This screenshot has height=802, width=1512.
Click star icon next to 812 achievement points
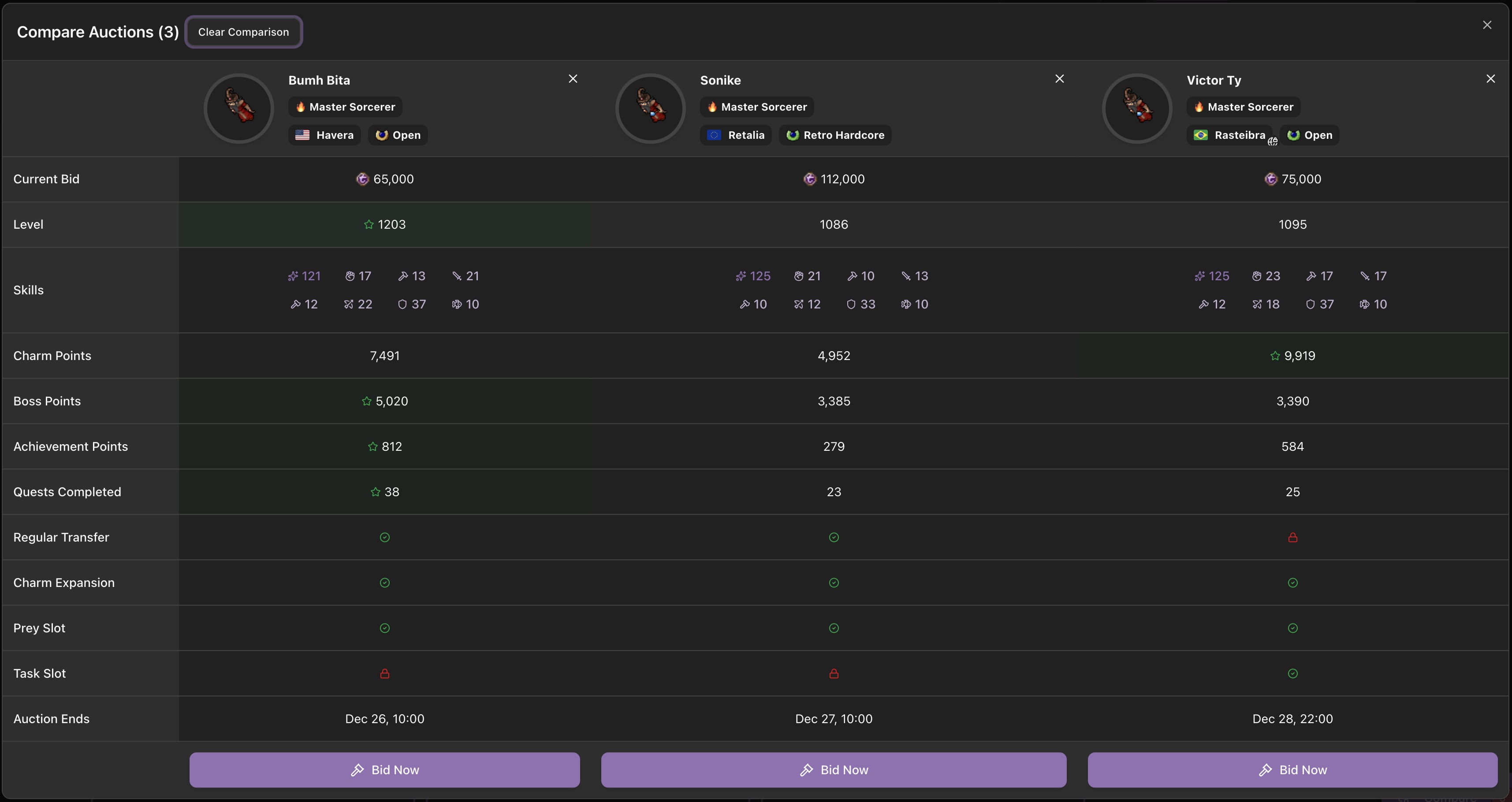coord(372,446)
